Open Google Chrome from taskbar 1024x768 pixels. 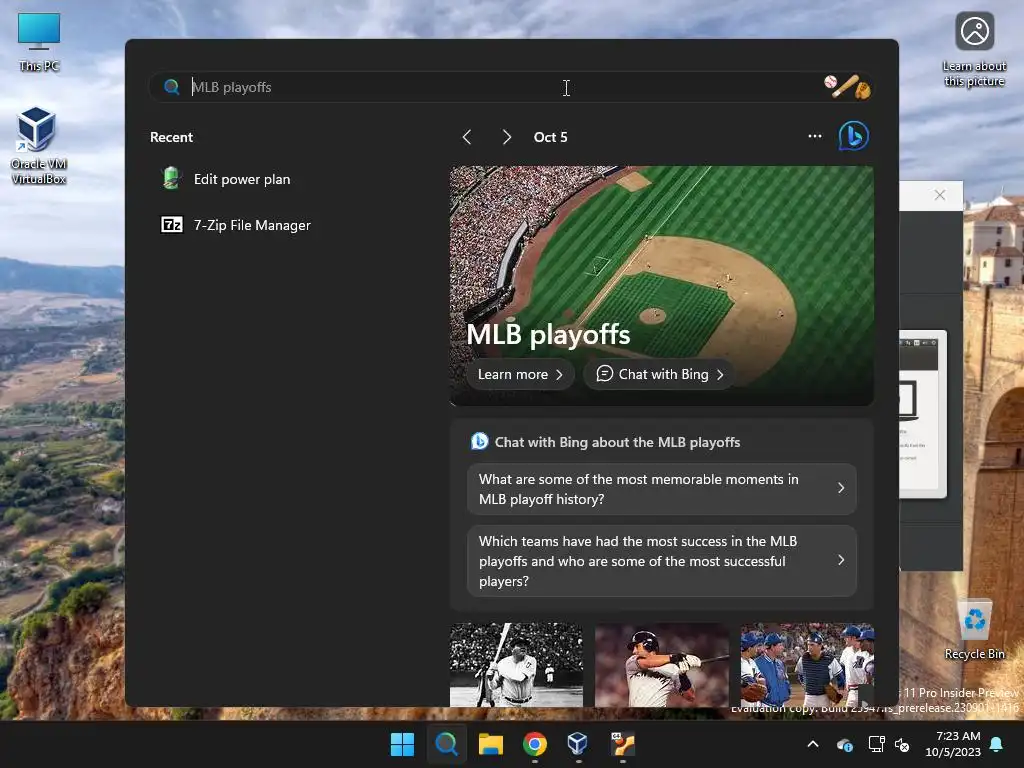tap(534, 744)
